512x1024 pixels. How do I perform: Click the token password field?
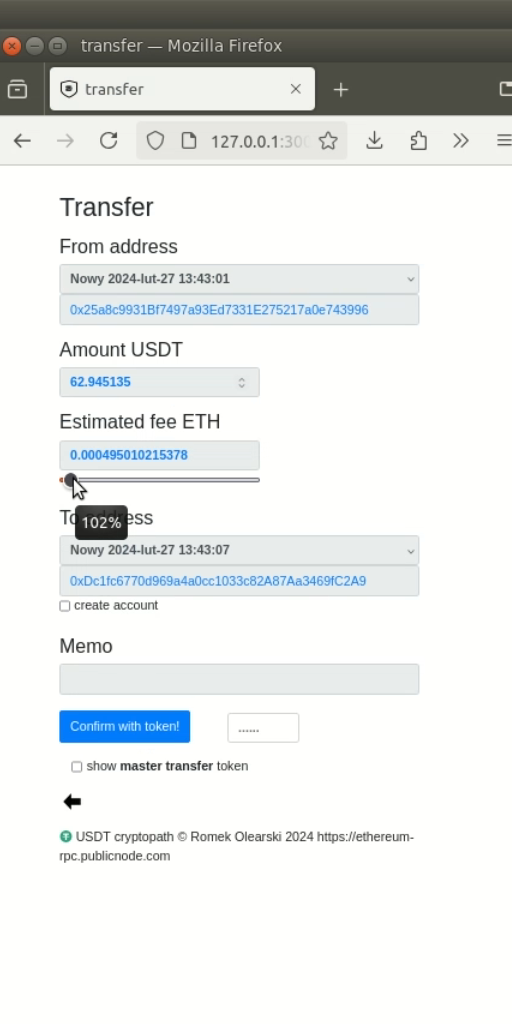(263, 728)
